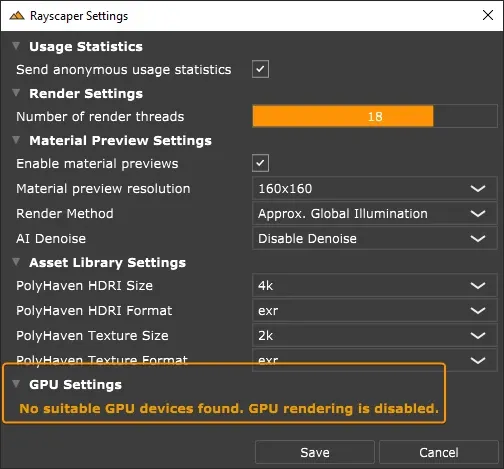The width and height of the screenshot is (504, 469).
Task: Open PolyHaven Texture Format dropdown
Action: click(x=375, y=360)
